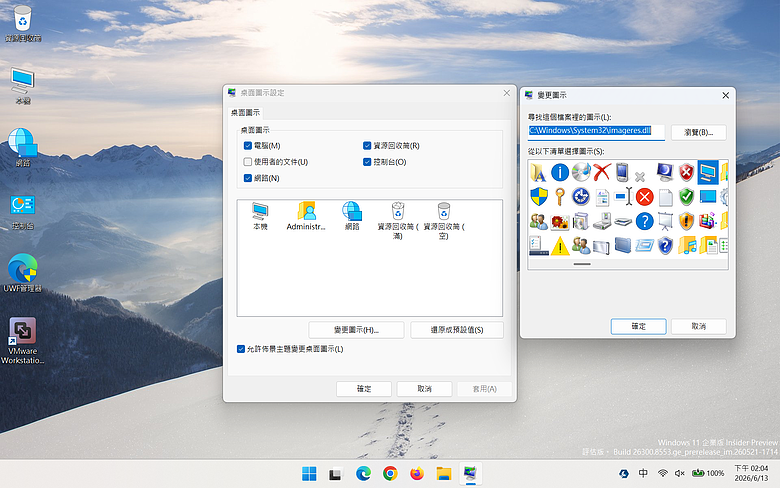Choose the blue question mark circle icon

644,221
